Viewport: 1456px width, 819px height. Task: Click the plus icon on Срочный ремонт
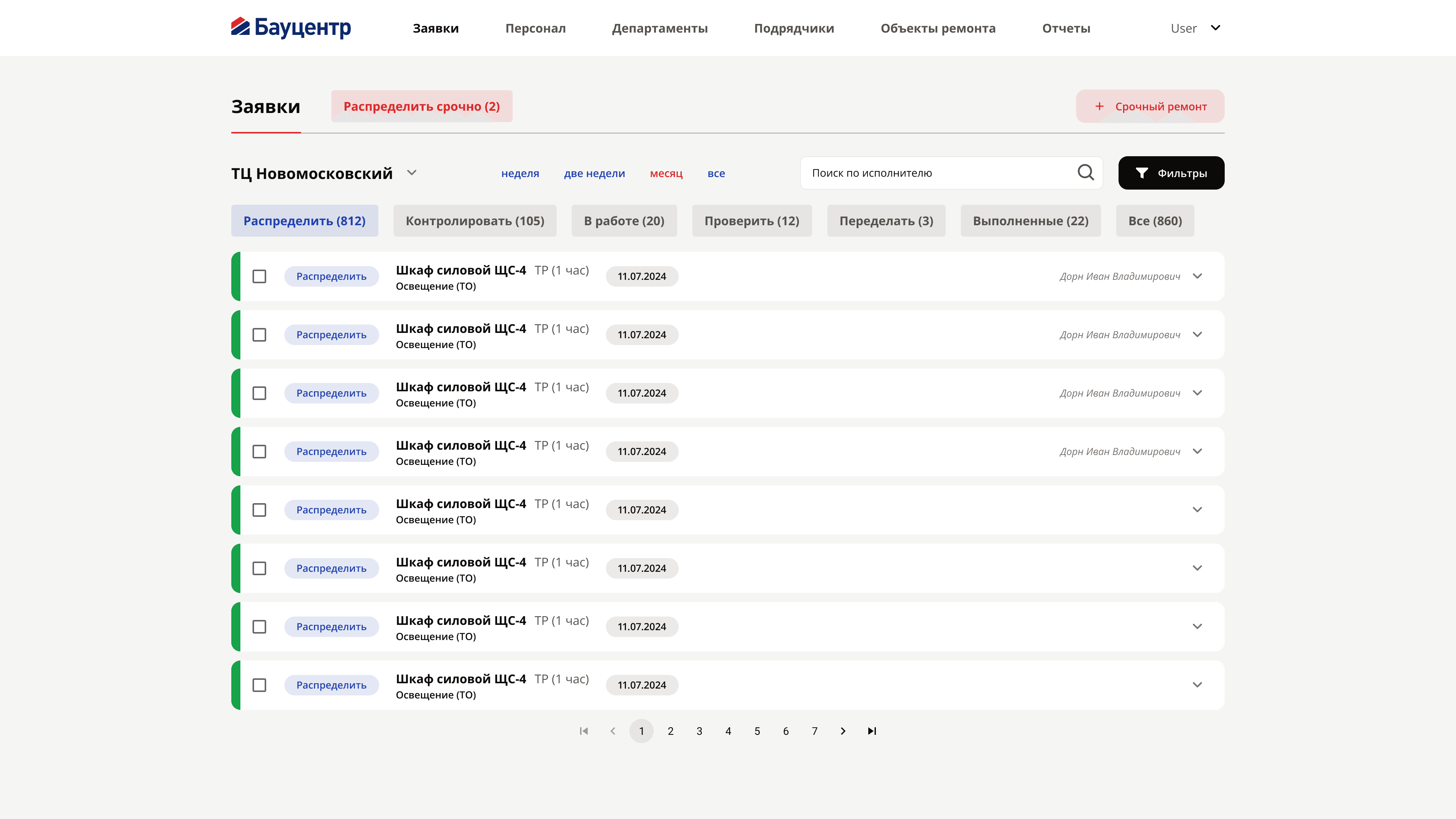(1099, 106)
